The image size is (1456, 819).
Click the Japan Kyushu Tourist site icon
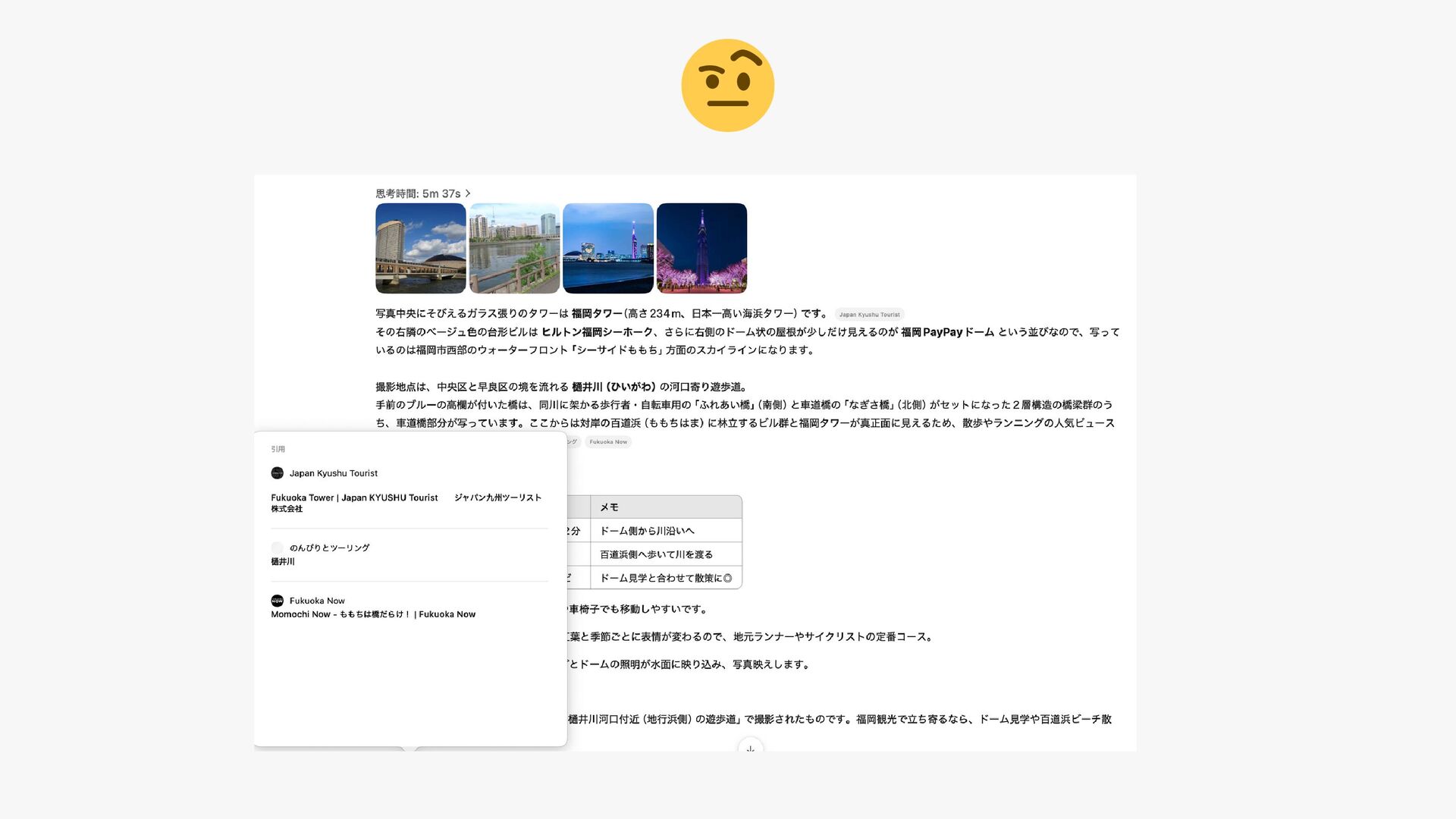point(277,473)
